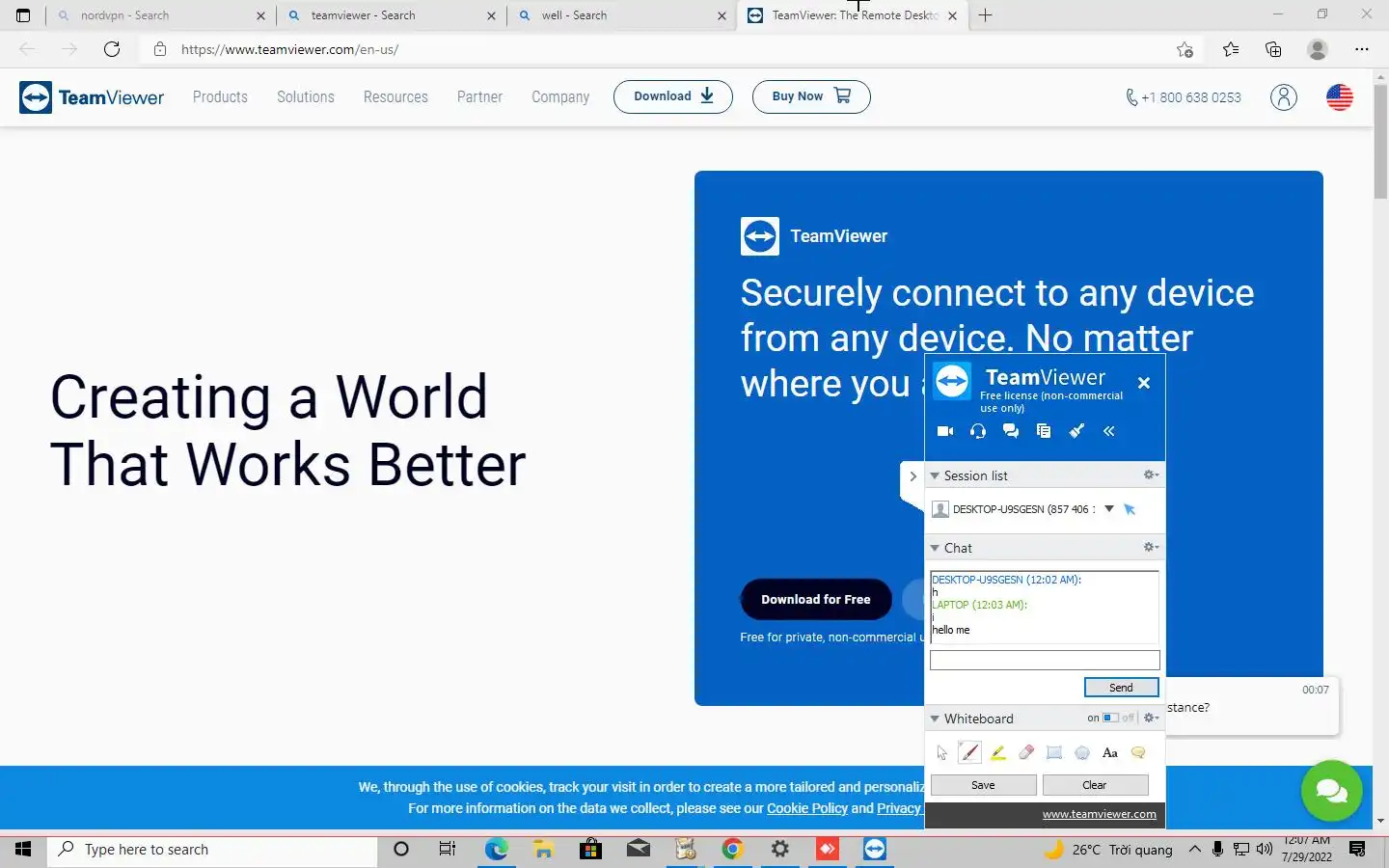Select the whiteboard eraser tool
The height and width of the screenshot is (868, 1389).
pyautogui.click(x=1026, y=752)
